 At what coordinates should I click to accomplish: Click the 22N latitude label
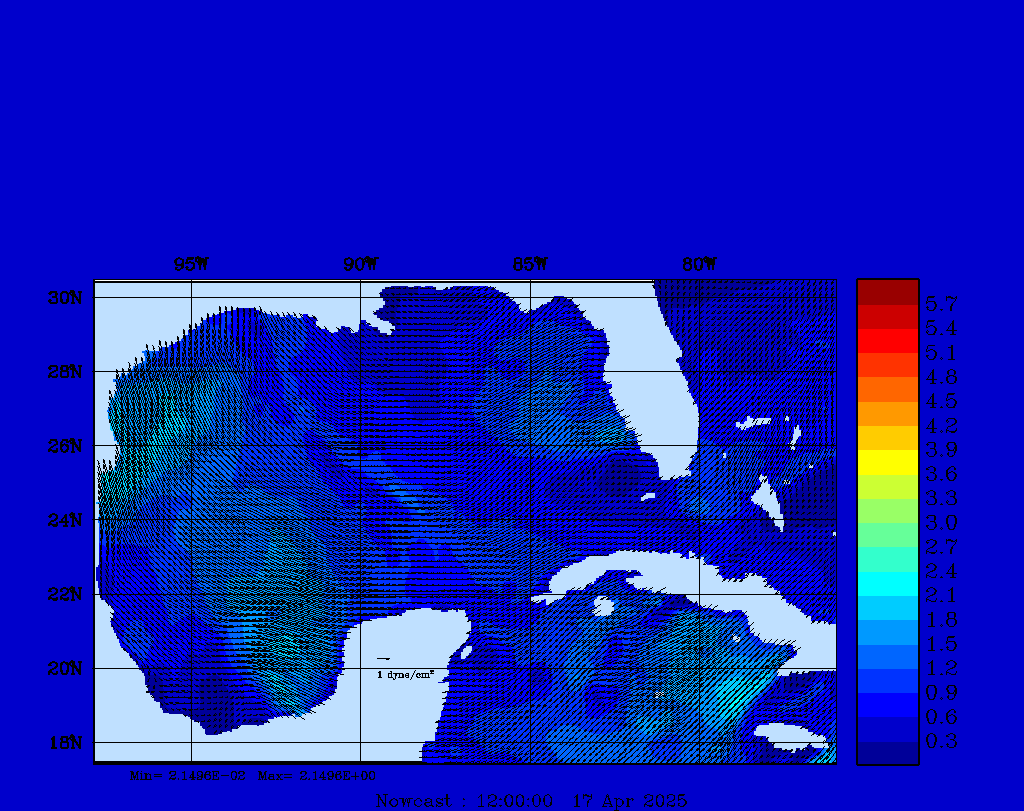tap(67, 594)
